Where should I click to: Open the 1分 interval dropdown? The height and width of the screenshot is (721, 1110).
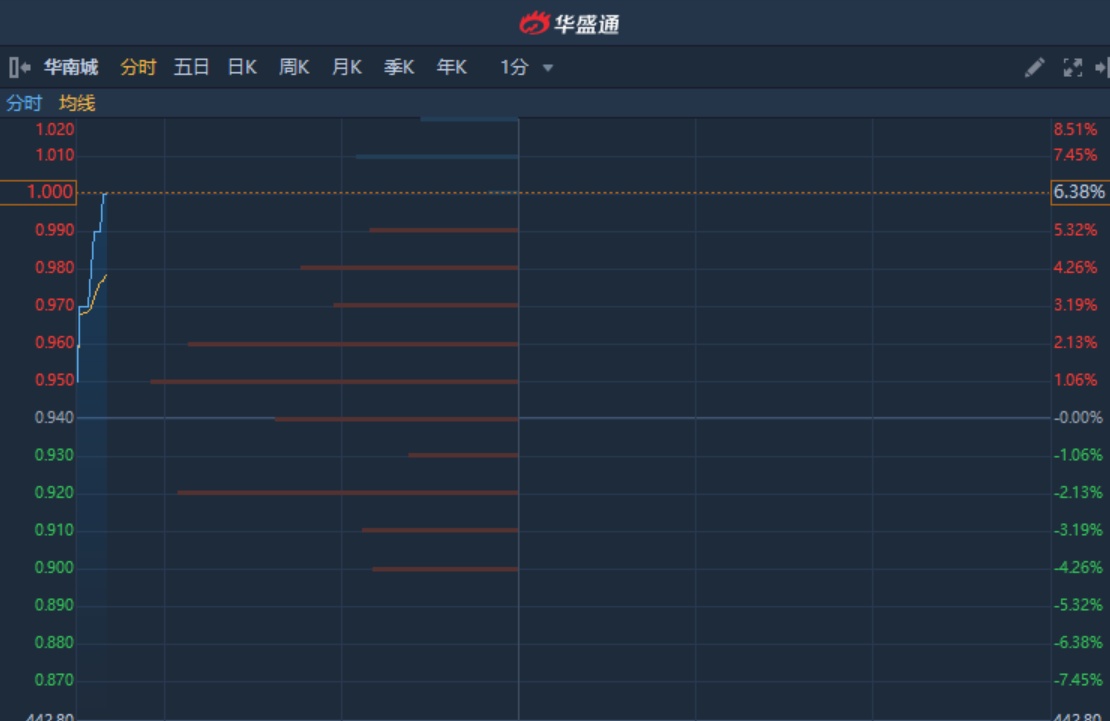[527, 67]
